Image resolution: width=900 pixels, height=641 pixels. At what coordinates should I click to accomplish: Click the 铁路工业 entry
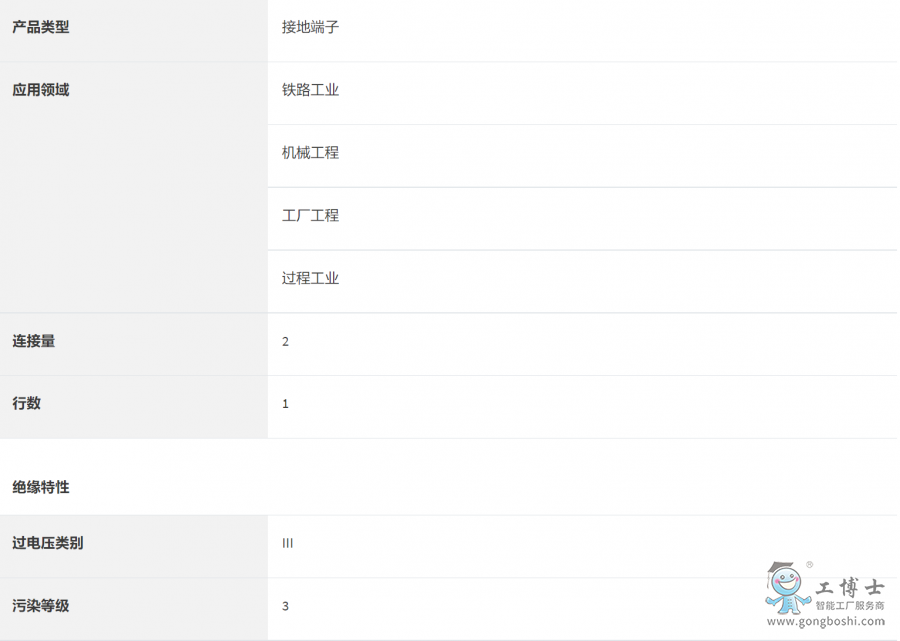(x=310, y=90)
